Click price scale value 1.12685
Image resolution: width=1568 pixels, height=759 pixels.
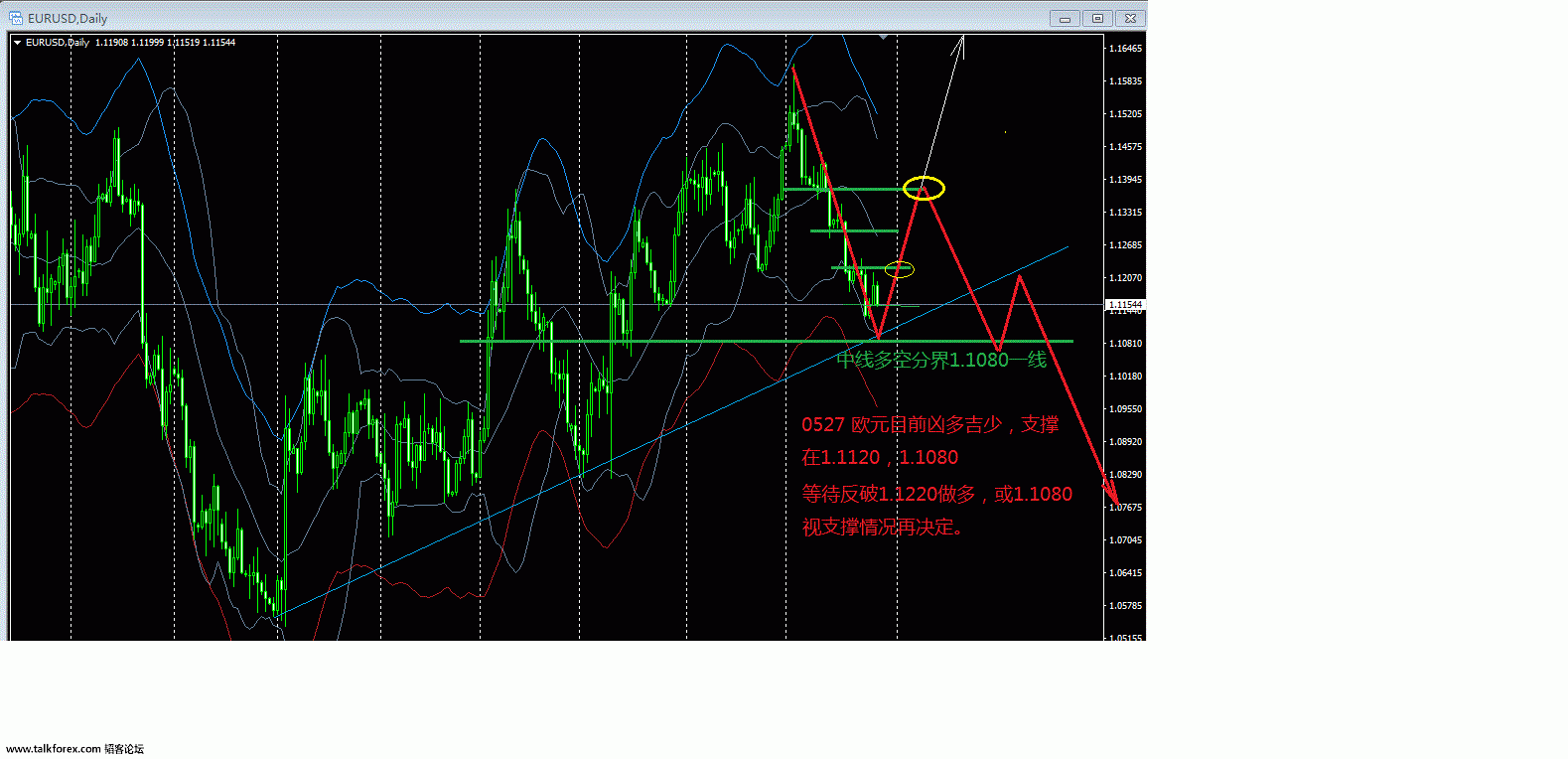click(1125, 244)
